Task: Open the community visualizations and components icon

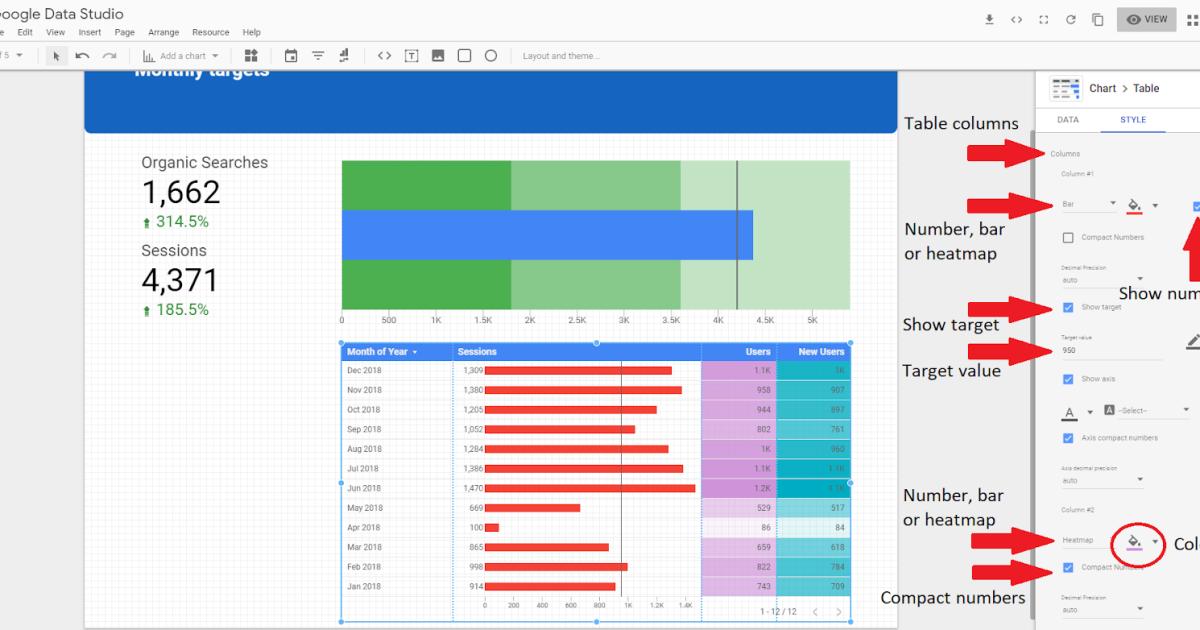Action: (251, 56)
